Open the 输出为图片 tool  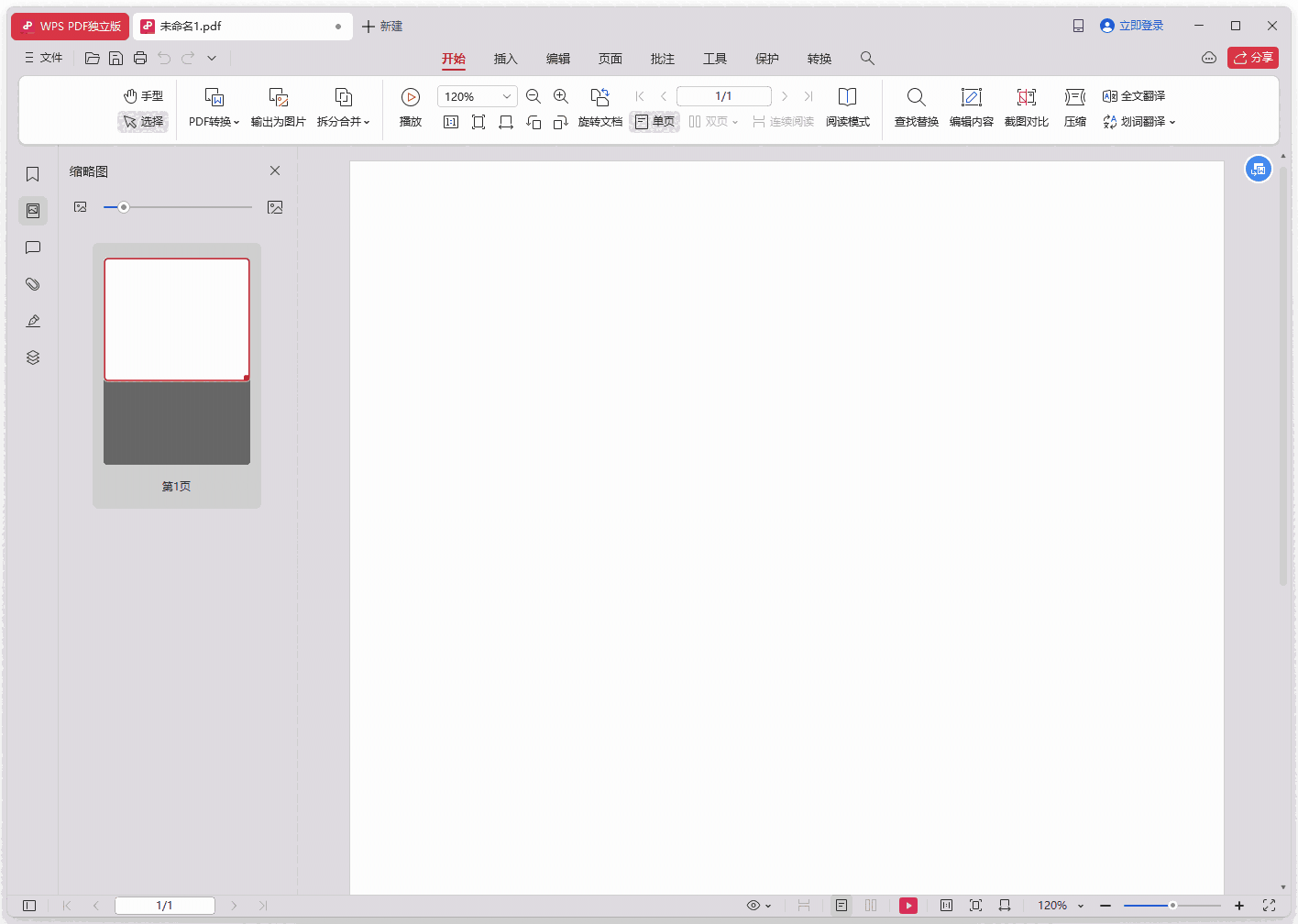(x=277, y=108)
